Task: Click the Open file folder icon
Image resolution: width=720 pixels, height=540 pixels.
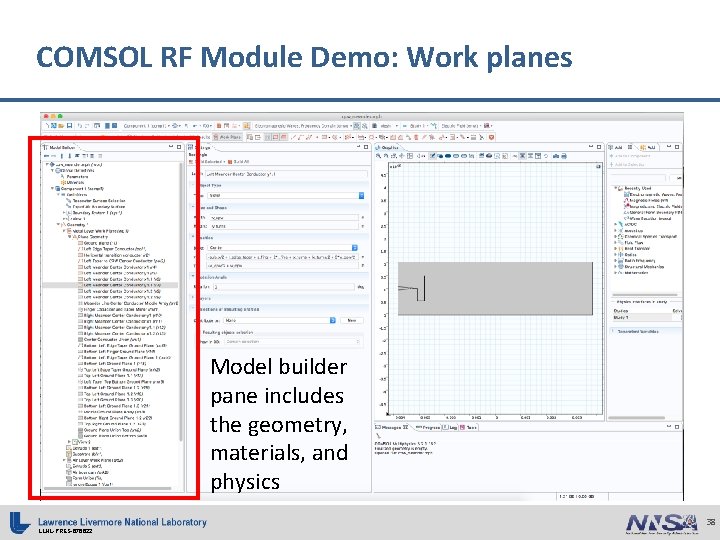Action: coord(61,125)
